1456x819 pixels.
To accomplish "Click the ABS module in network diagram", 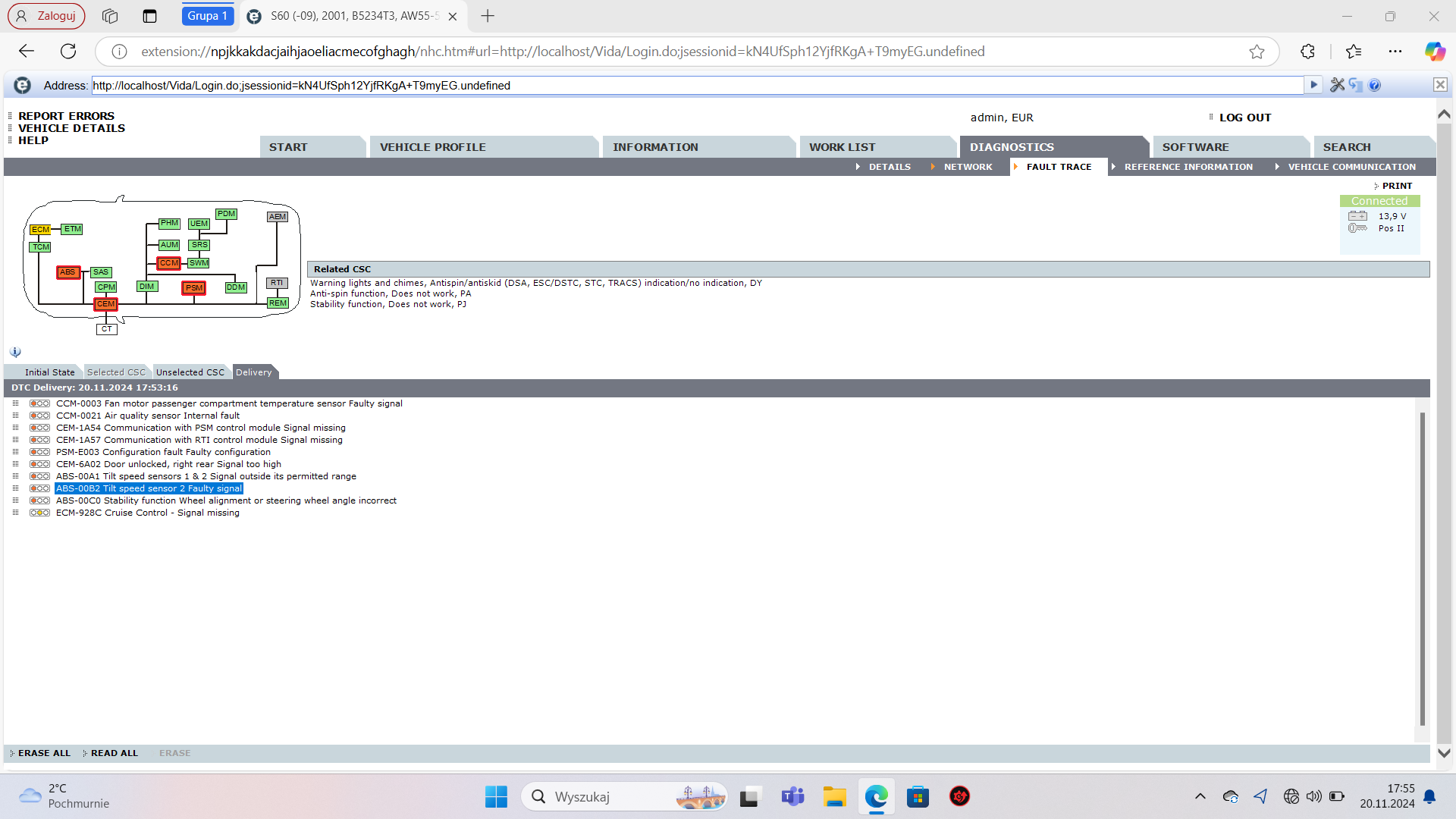I will coord(67,272).
